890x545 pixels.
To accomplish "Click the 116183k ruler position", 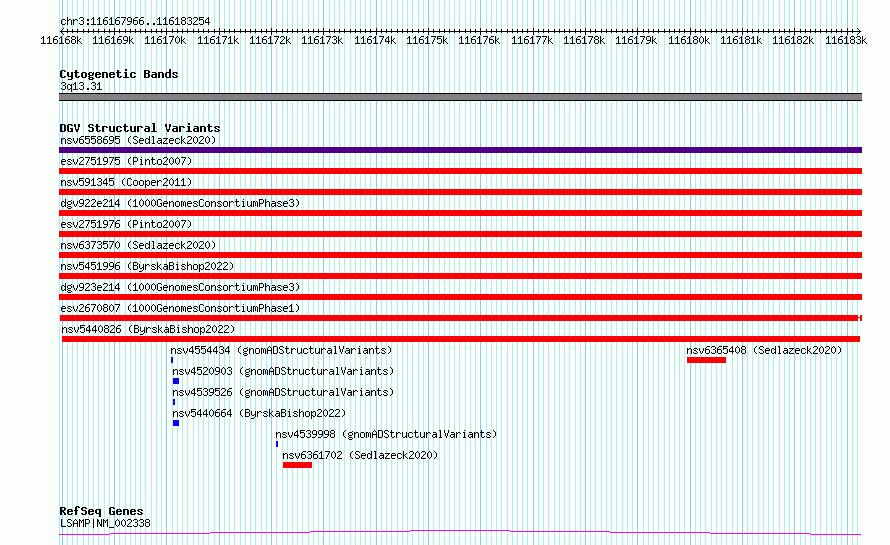I will [846, 40].
